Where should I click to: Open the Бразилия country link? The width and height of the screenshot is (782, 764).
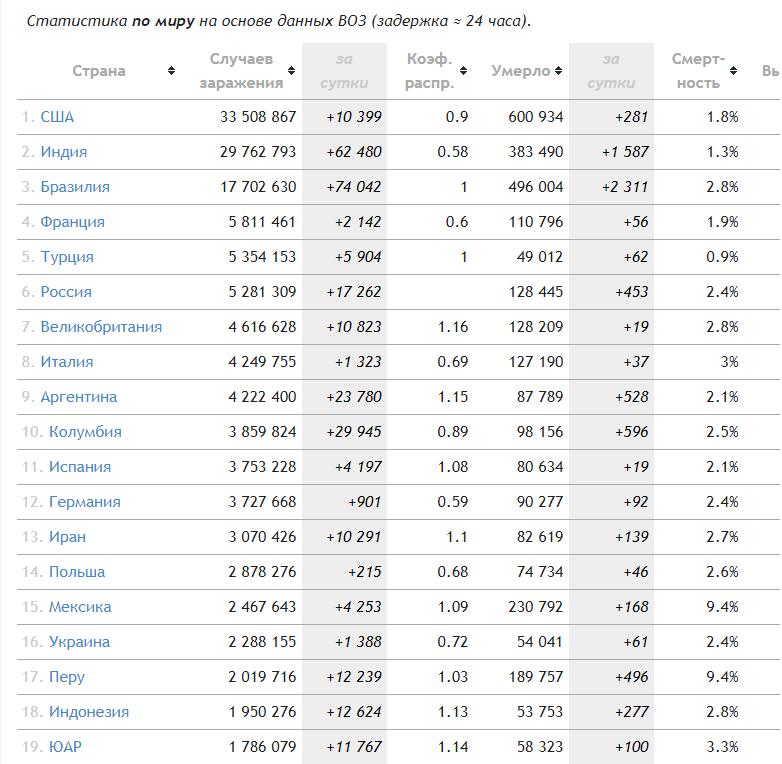coord(75,187)
